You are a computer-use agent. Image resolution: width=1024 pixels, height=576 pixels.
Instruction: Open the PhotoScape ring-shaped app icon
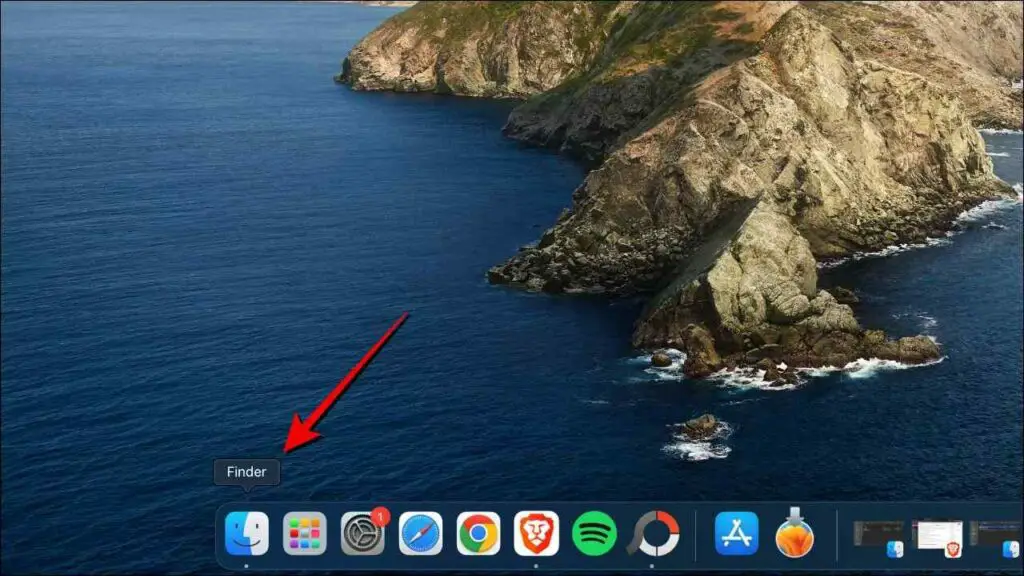point(653,534)
